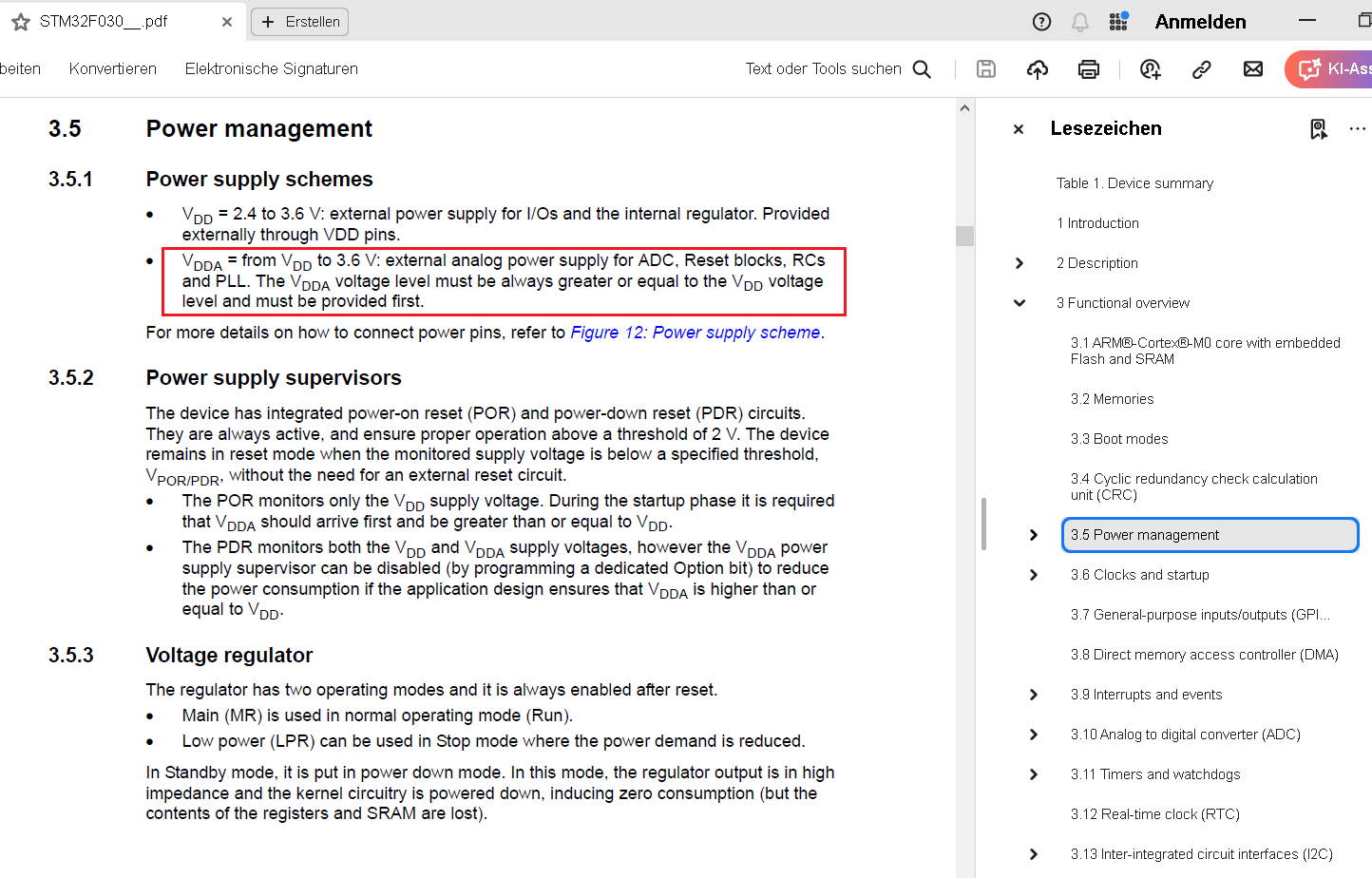Image resolution: width=1372 pixels, height=878 pixels.
Task: Jump to the 3.2 Memories bookmark
Action: tap(1112, 399)
